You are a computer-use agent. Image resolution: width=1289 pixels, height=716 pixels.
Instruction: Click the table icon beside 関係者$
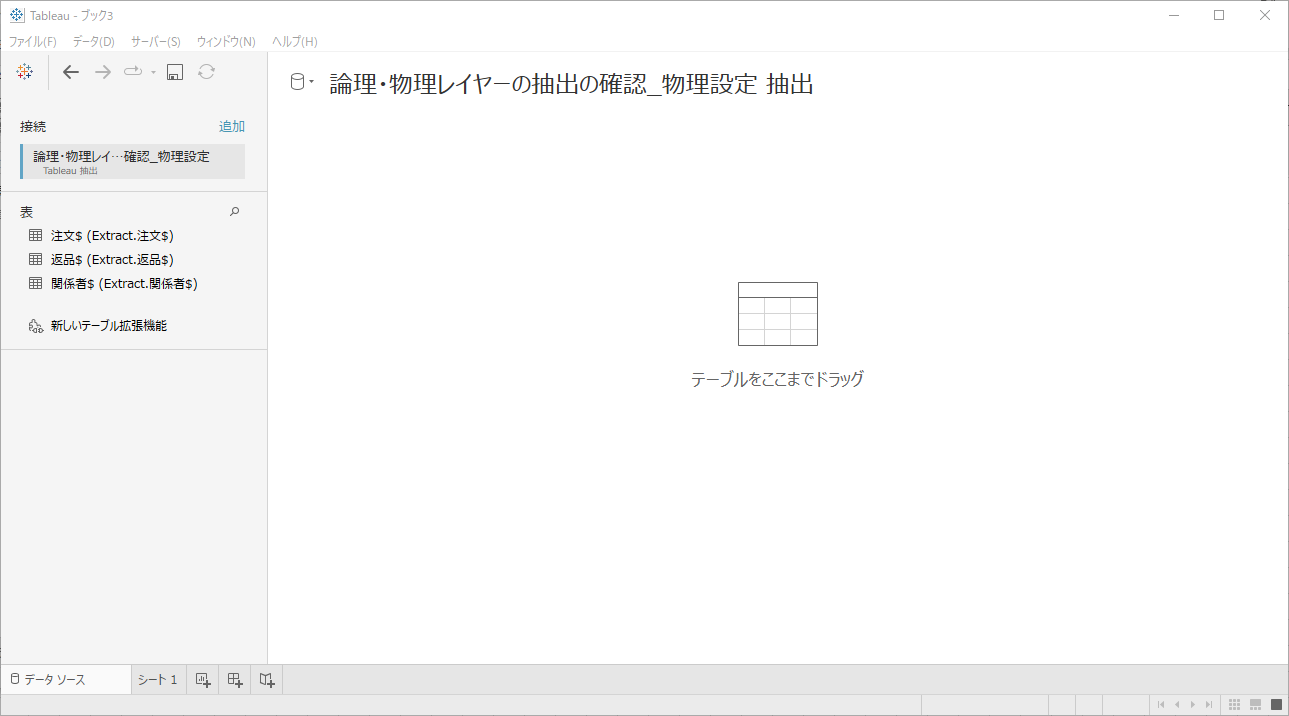pyautogui.click(x=35, y=284)
